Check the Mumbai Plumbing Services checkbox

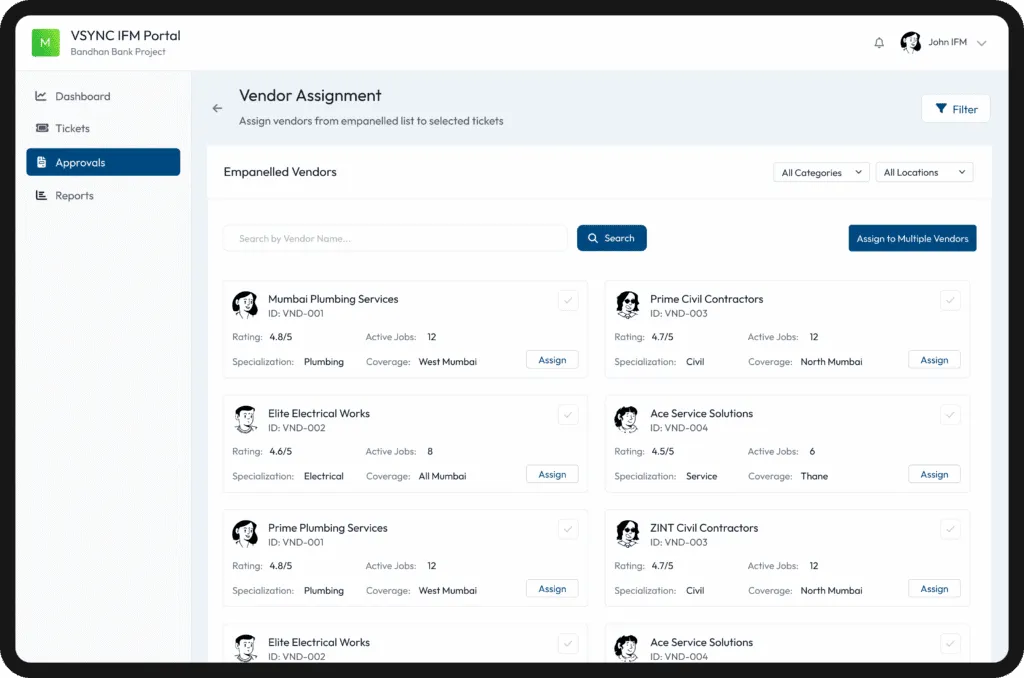[568, 300]
